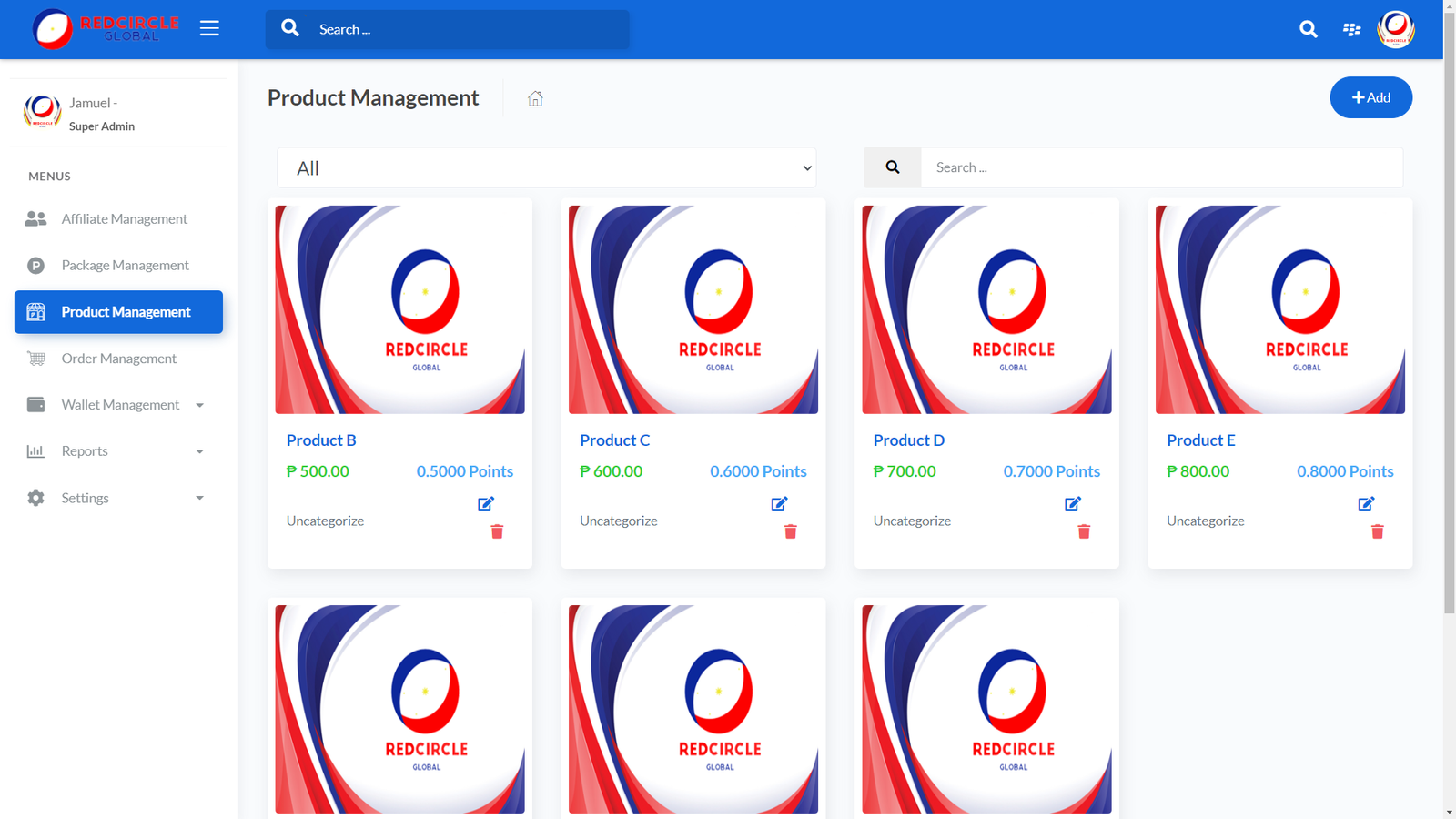Click the Affiliate Management people icon

[x=35, y=218]
